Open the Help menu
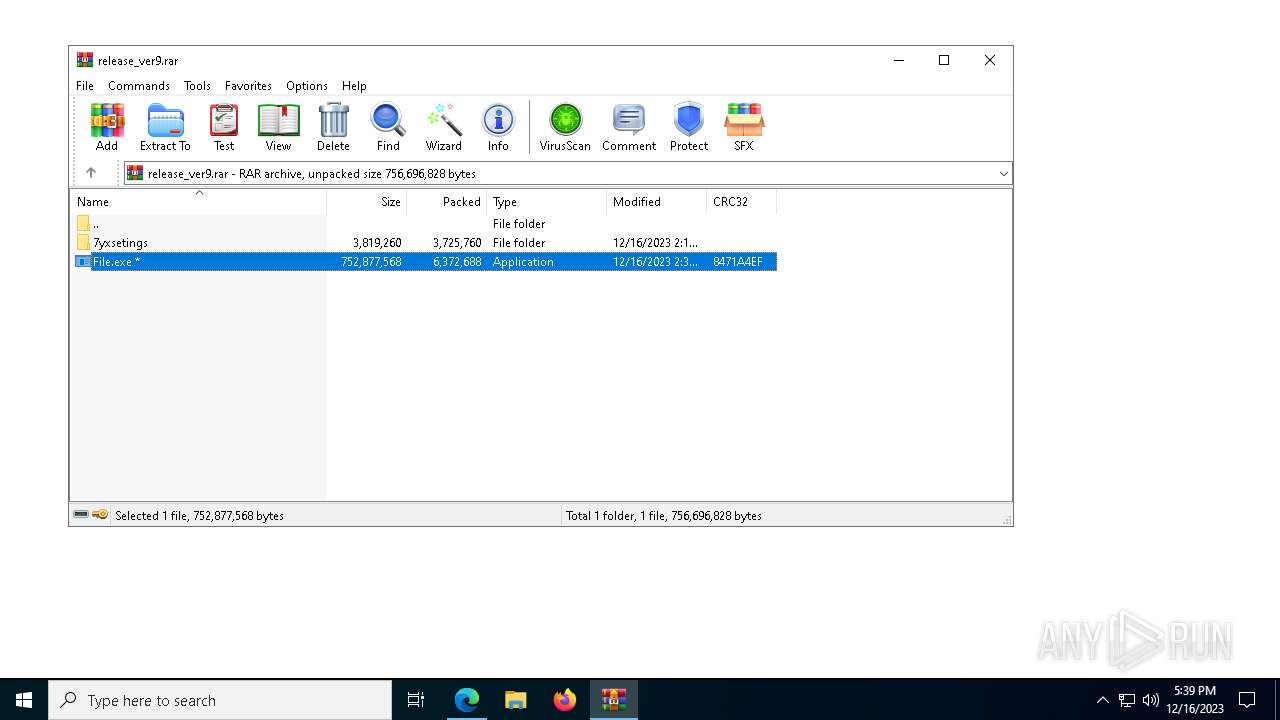The width and height of the screenshot is (1280, 720). [354, 86]
